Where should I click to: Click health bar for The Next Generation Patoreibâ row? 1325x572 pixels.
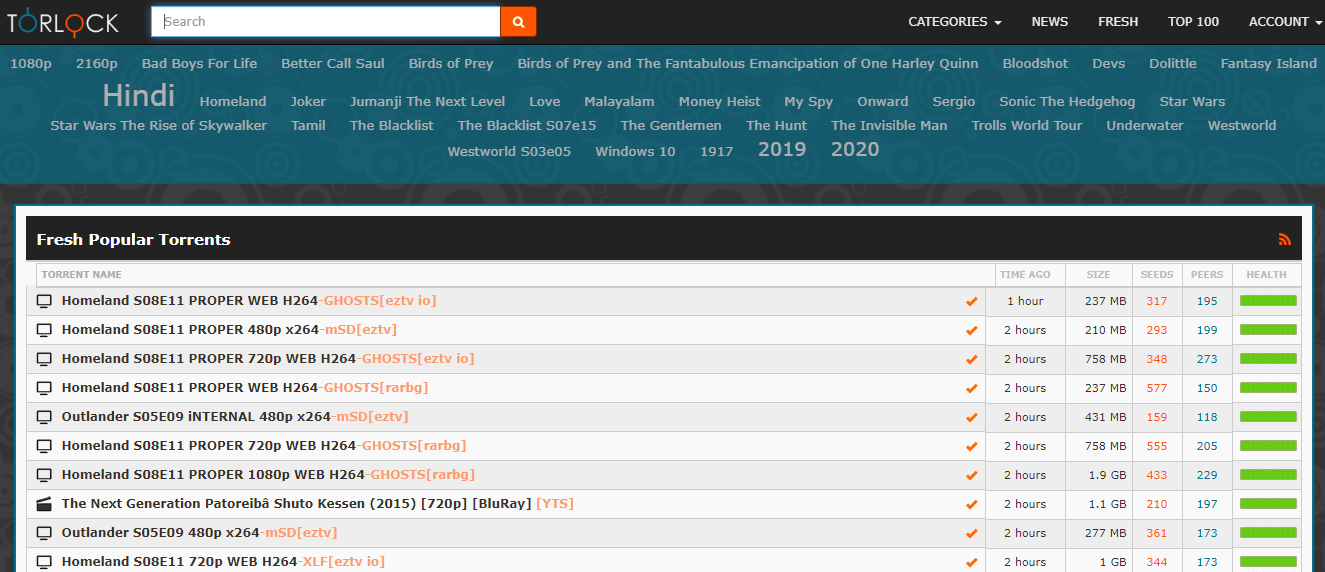coord(1268,503)
